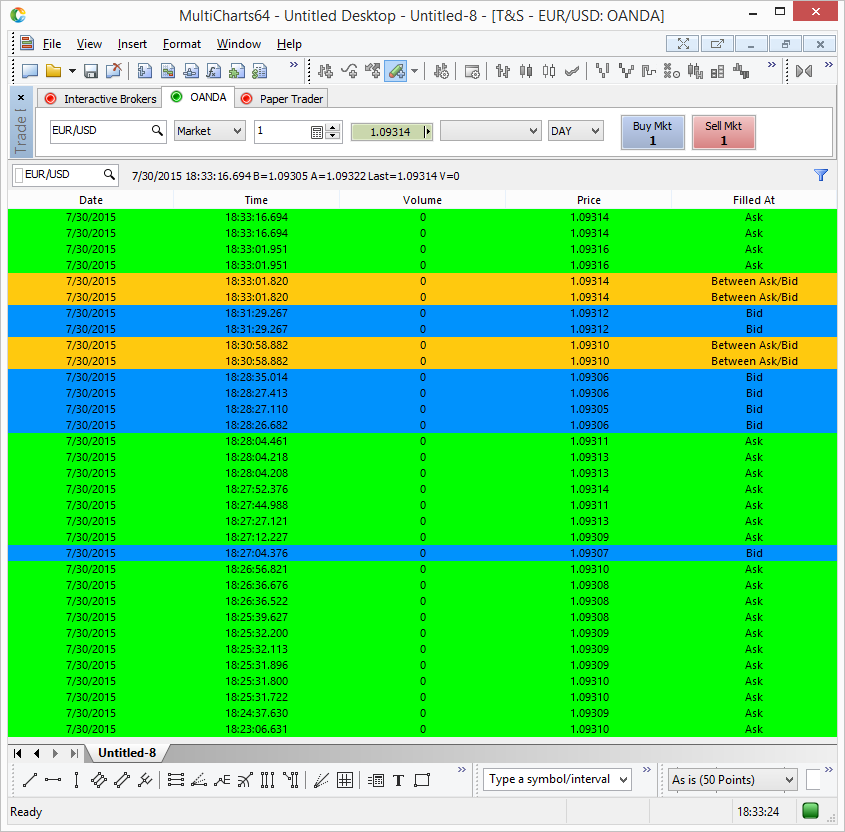This screenshot has height=832, width=845.
Task: Click the blue filter funnel icon
Action: tap(821, 175)
